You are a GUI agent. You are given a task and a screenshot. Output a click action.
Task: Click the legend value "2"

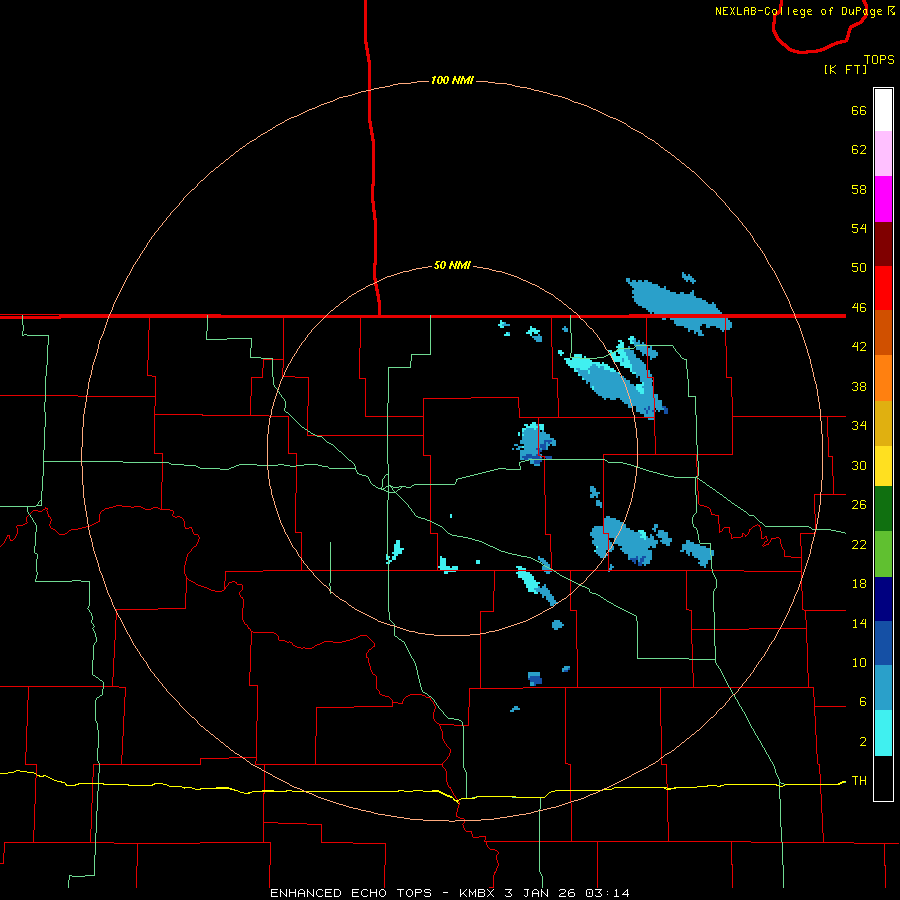(862, 742)
